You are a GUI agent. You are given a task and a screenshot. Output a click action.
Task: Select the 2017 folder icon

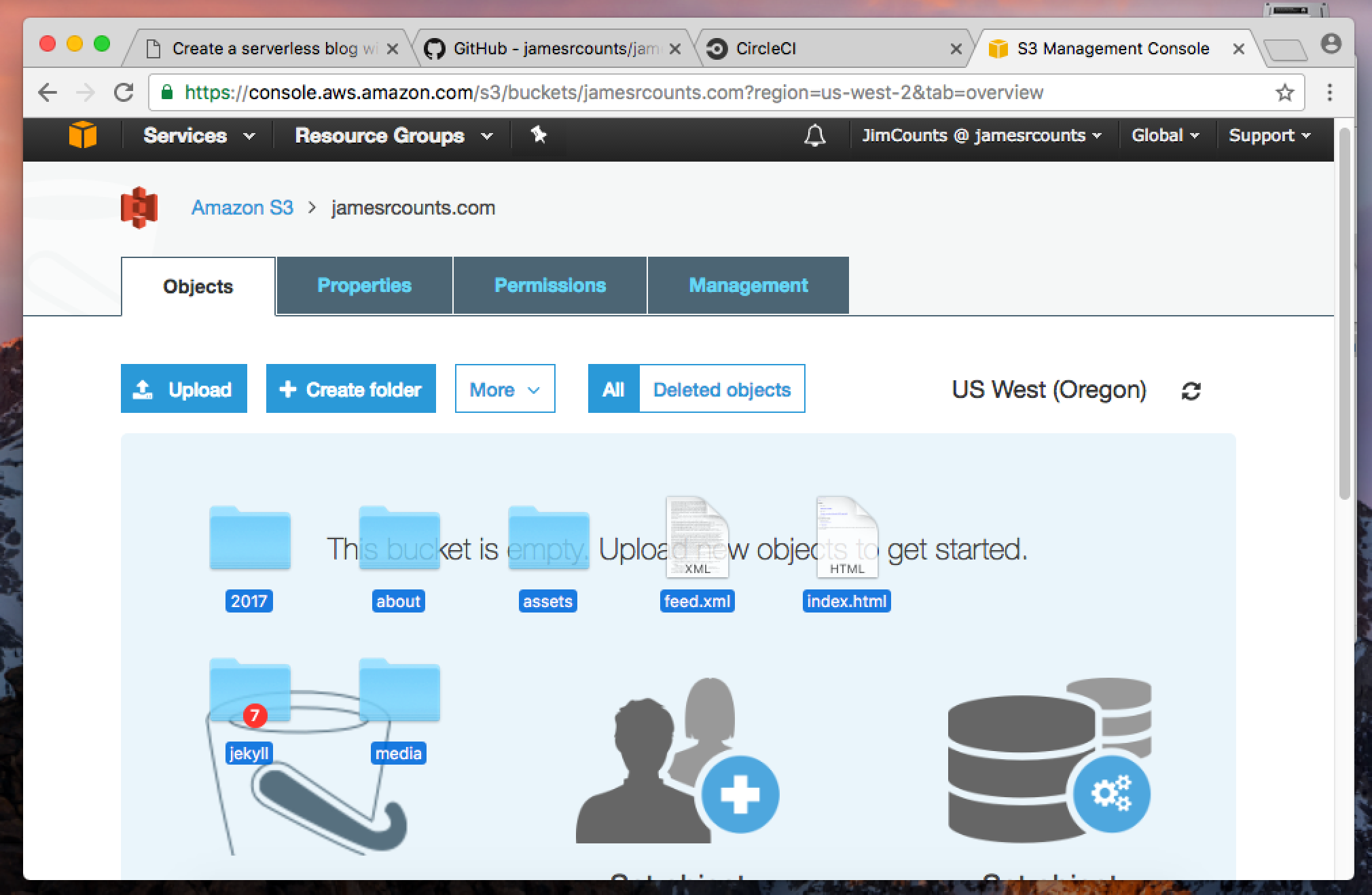click(x=250, y=538)
